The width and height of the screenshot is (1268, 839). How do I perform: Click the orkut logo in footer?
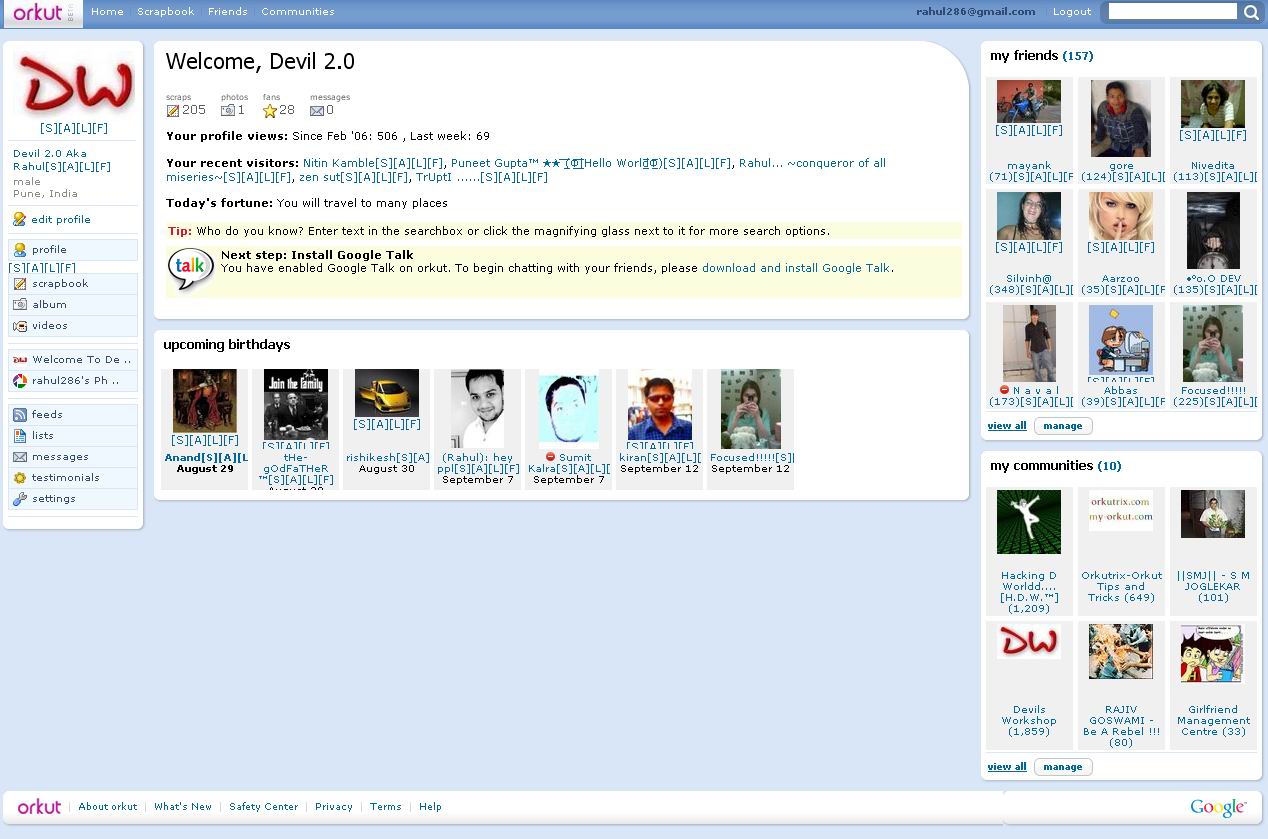pos(39,807)
